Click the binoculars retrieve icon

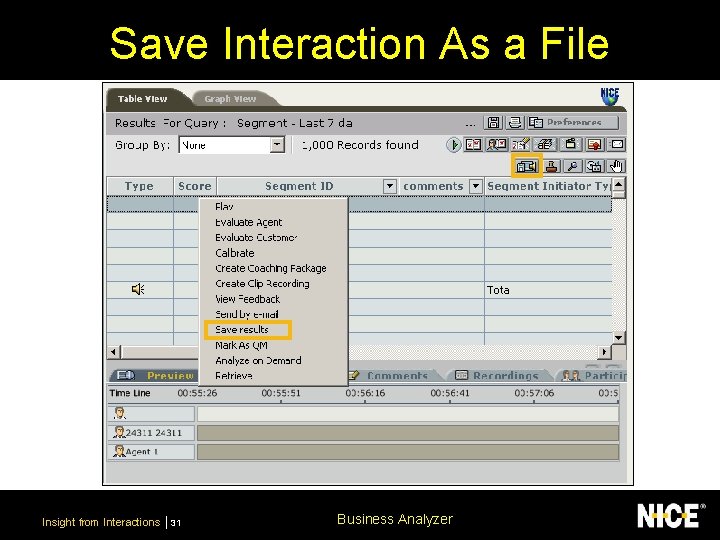[594, 166]
